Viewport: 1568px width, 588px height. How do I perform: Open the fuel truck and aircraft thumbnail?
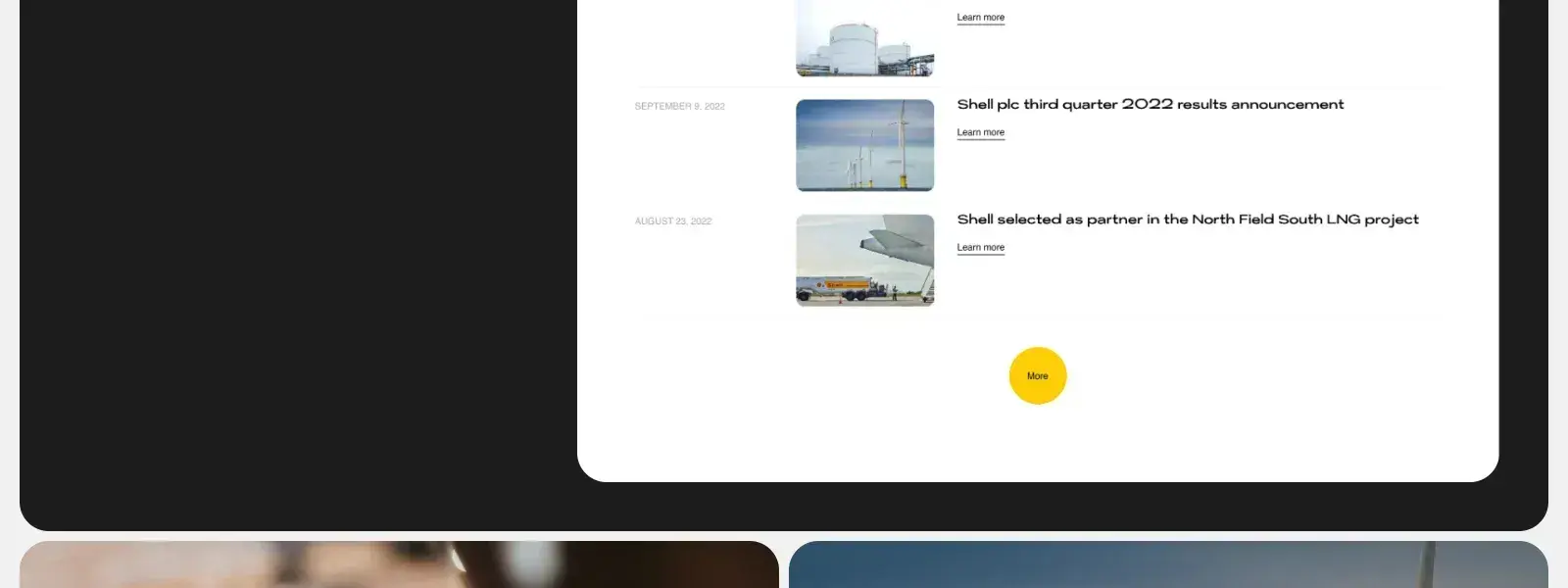coord(865,261)
